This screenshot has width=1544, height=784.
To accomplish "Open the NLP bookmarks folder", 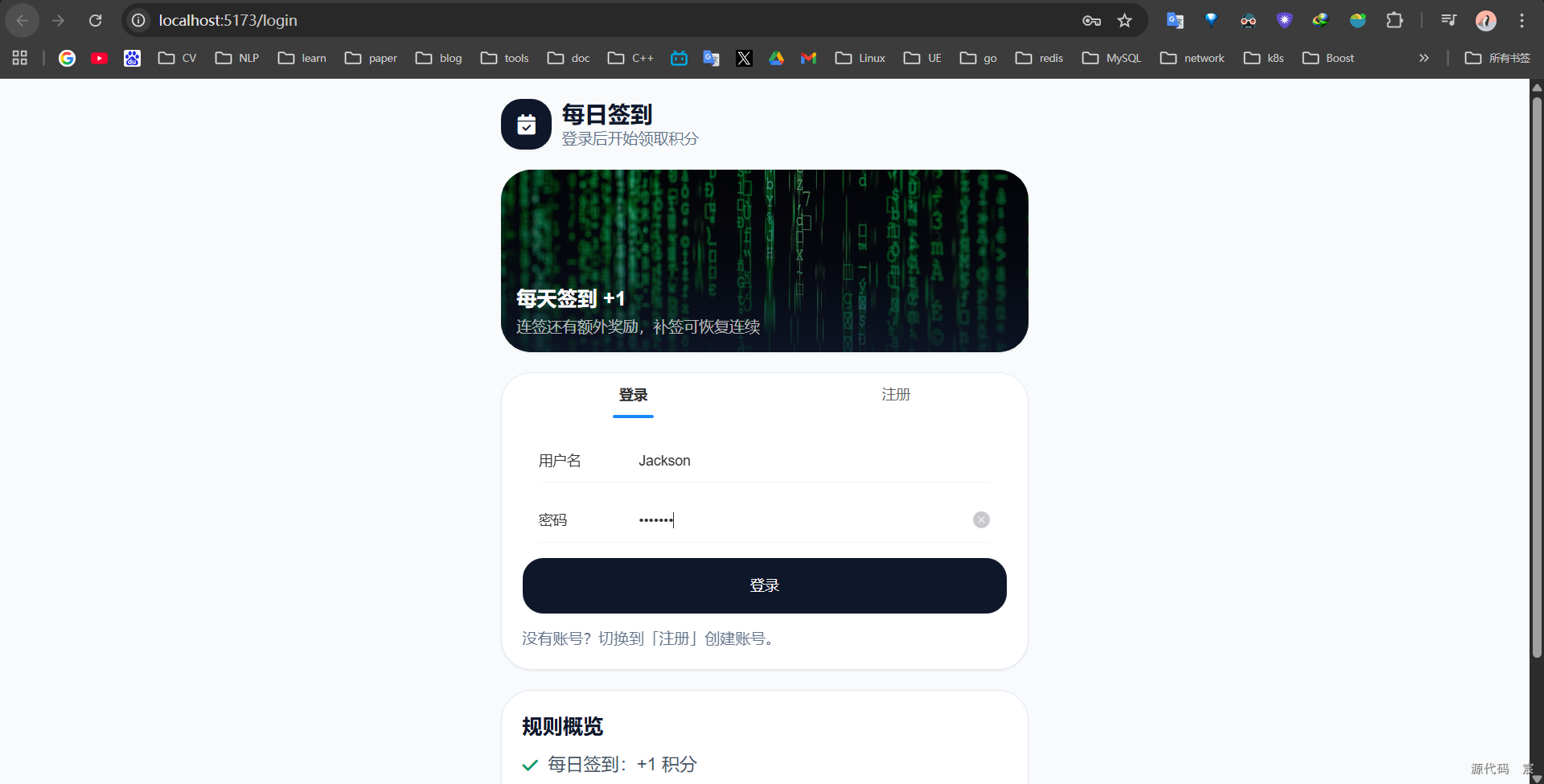I will click(236, 58).
